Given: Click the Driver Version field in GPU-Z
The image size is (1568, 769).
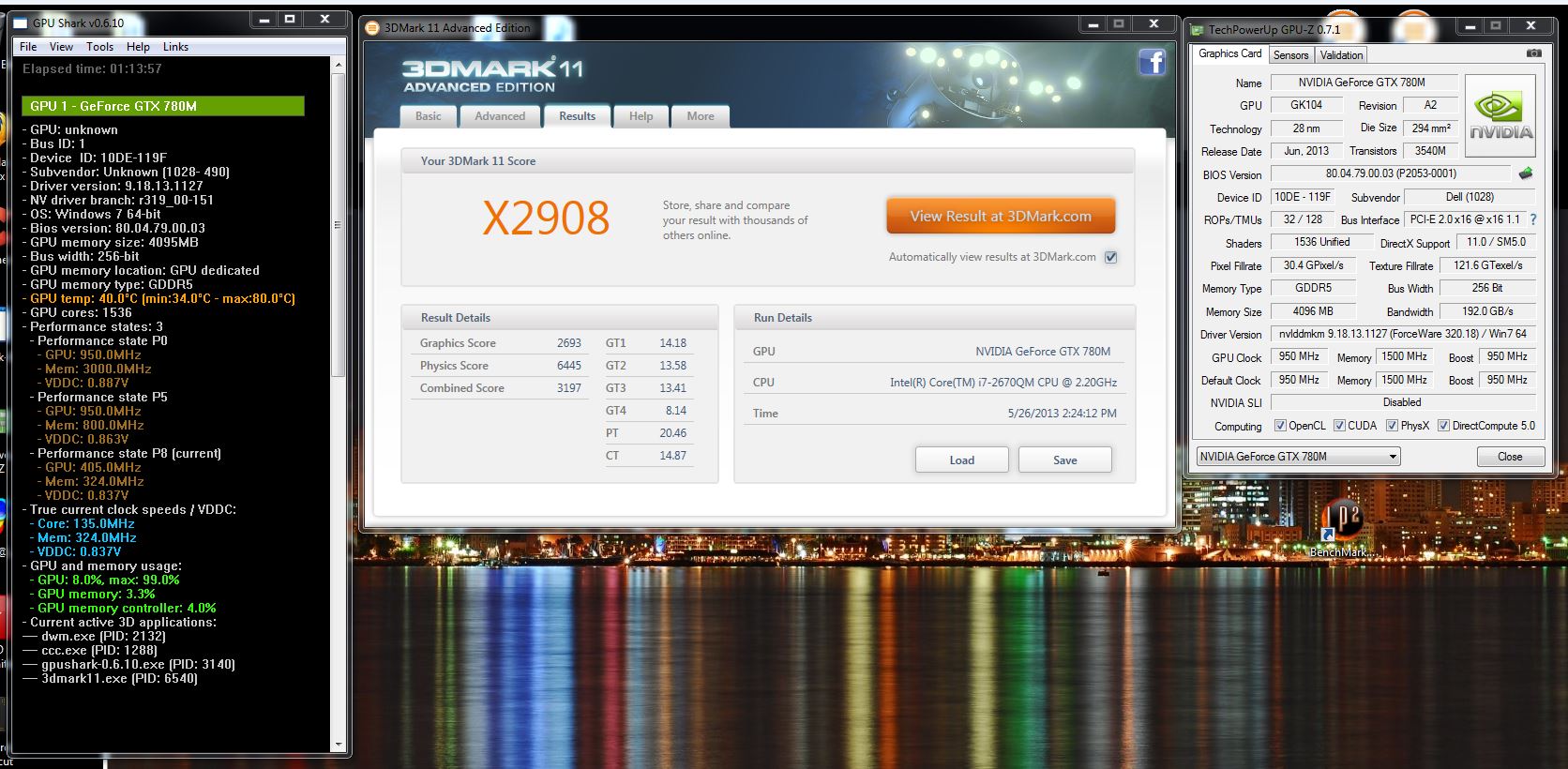Looking at the screenshot, I should [1403, 334].
